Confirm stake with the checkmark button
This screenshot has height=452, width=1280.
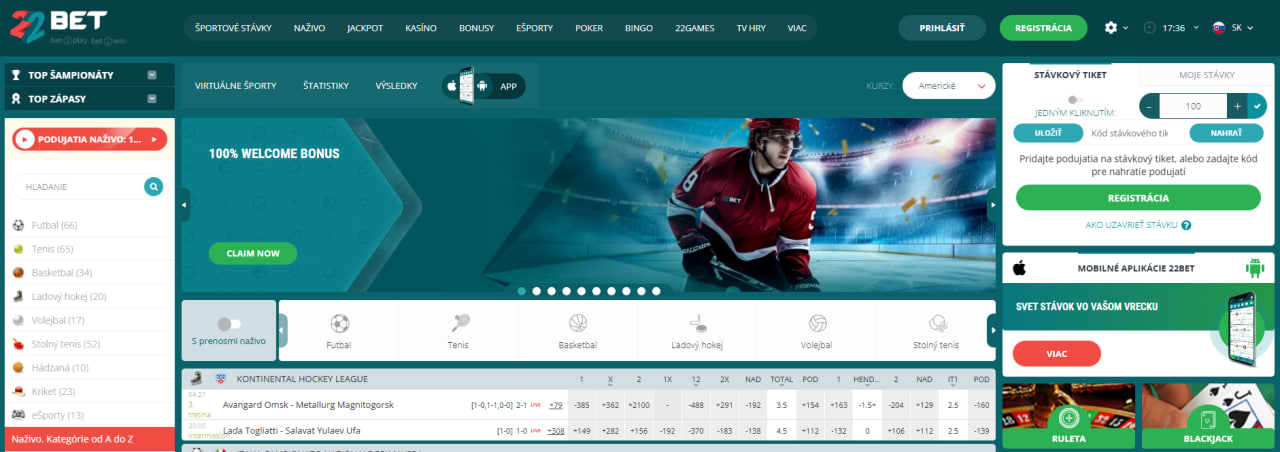(x=1257, y=106)
